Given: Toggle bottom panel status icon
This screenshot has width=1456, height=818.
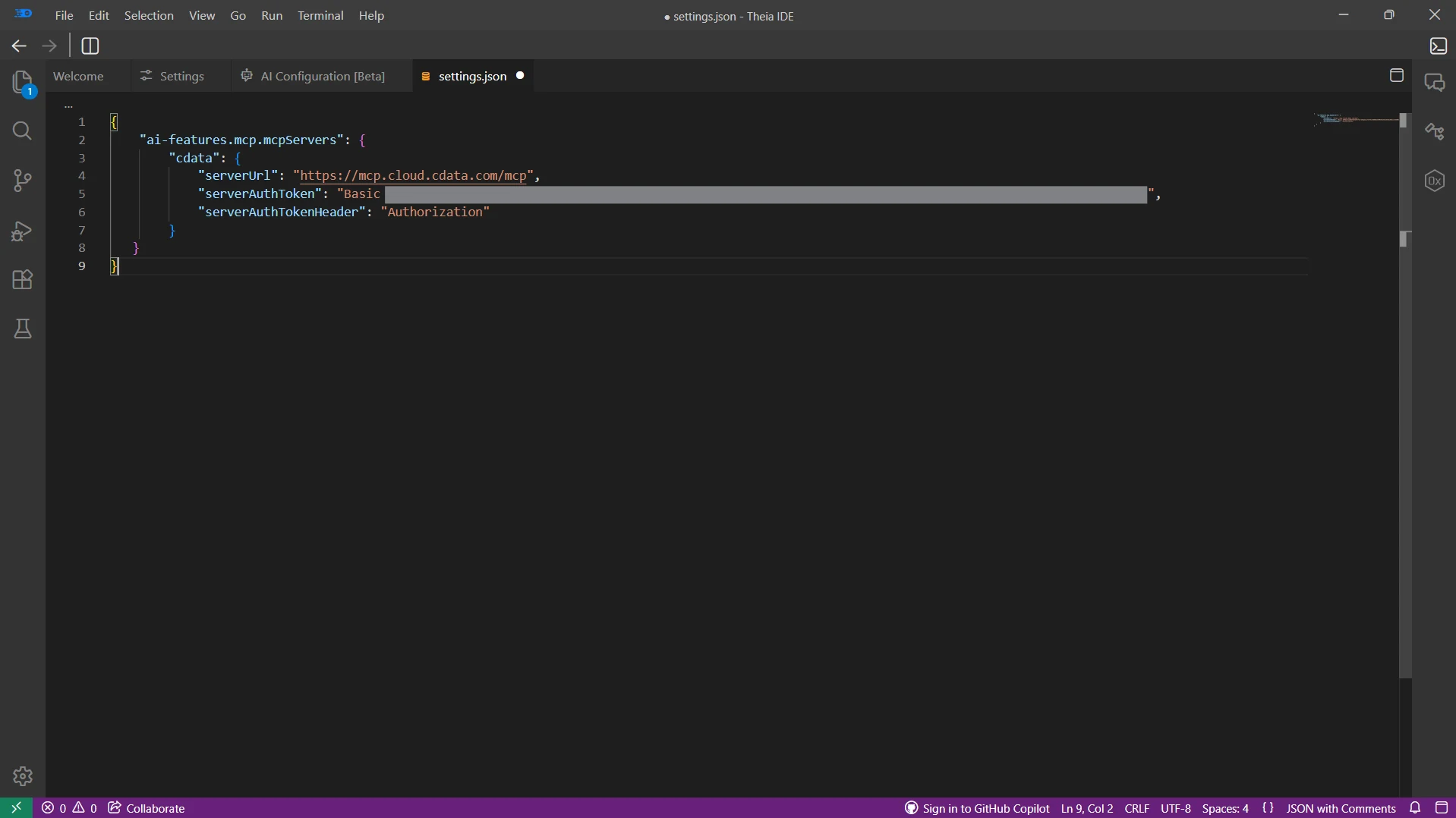Looking at the screenshot, I should pyautogui.click(x=1442, y=808).
